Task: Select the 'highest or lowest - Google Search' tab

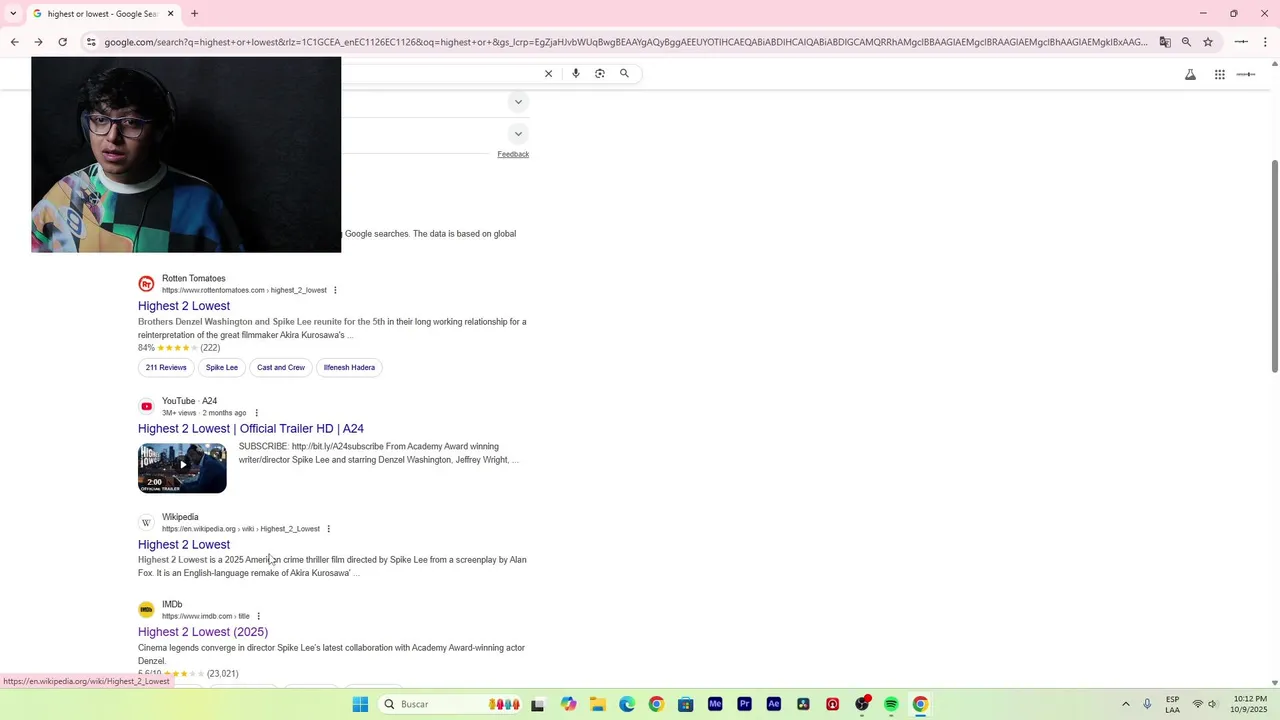Action: click(102, 14)
